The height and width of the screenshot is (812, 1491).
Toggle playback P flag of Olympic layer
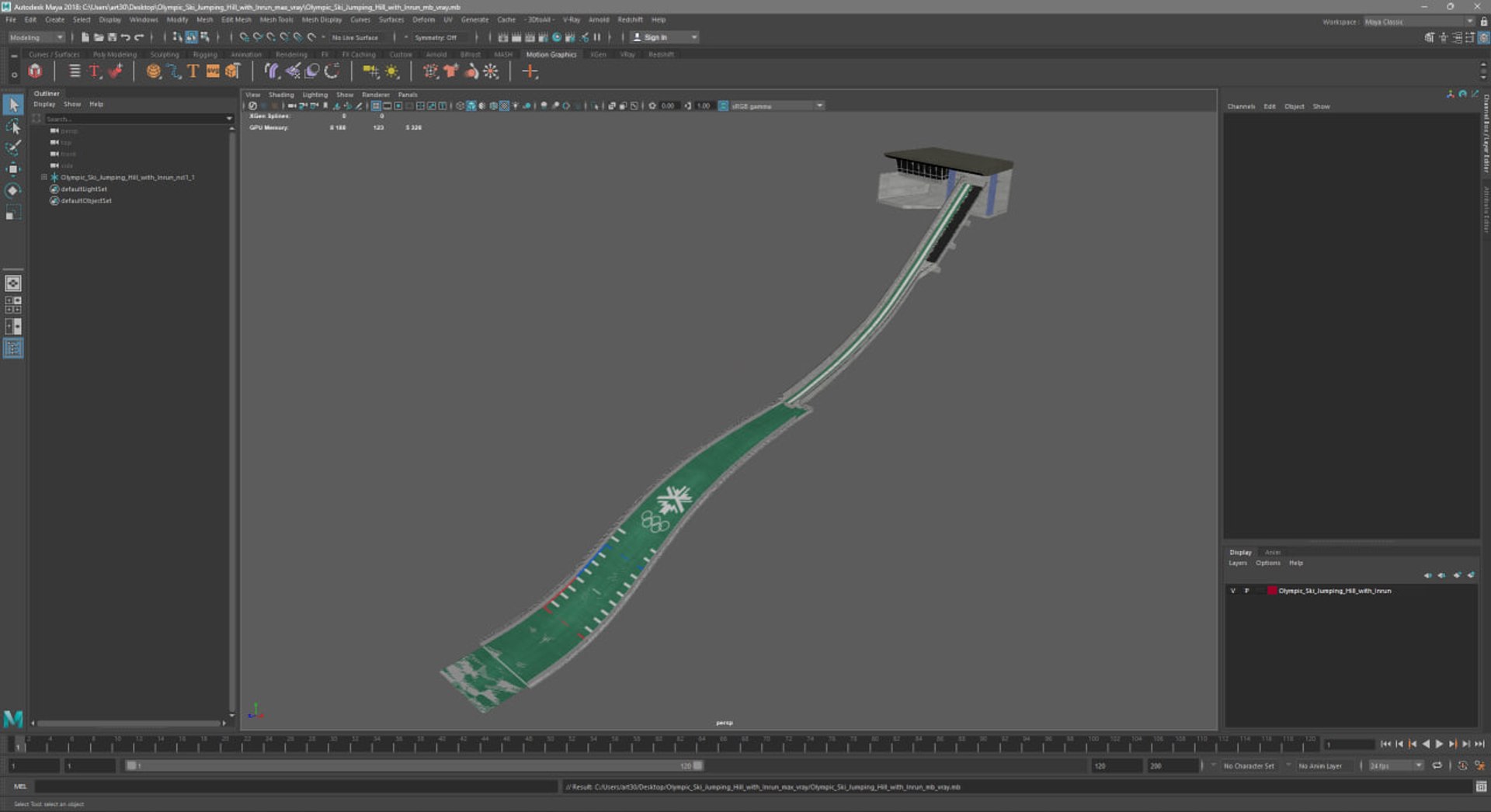click(1246, 591)
